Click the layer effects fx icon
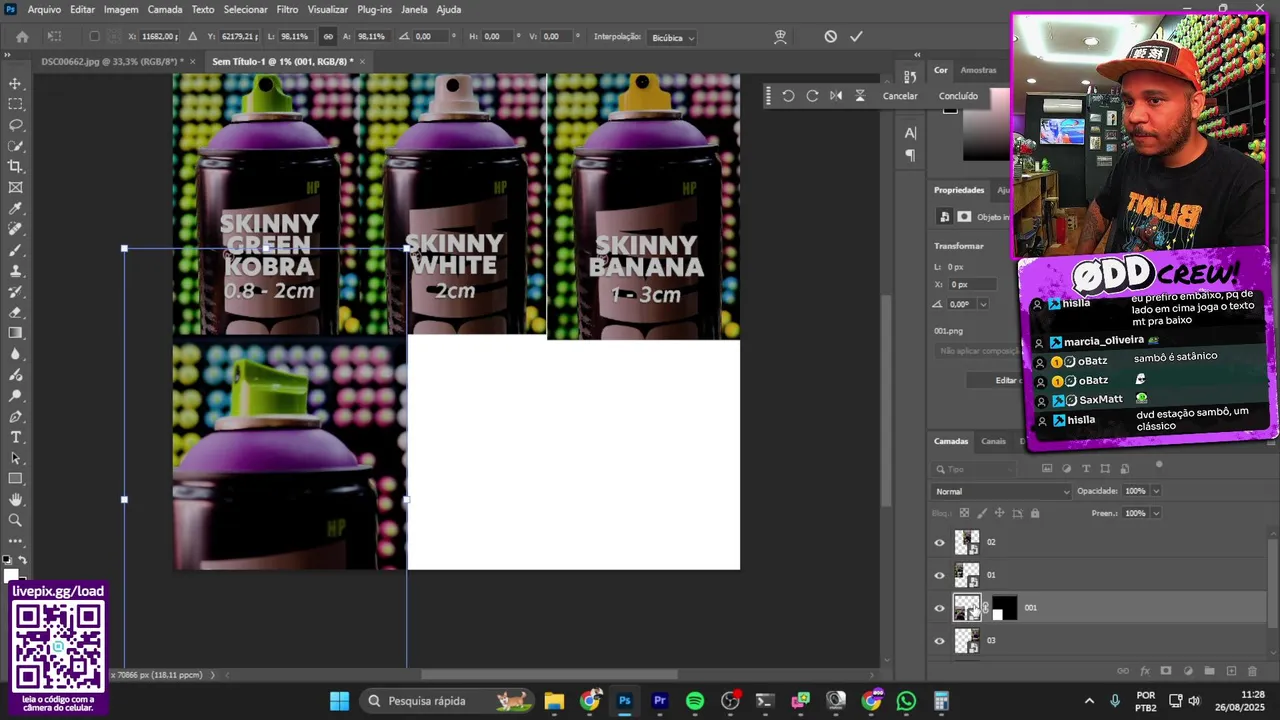The width and height of the screenshot is (1280, 720). pos(1145,671)
